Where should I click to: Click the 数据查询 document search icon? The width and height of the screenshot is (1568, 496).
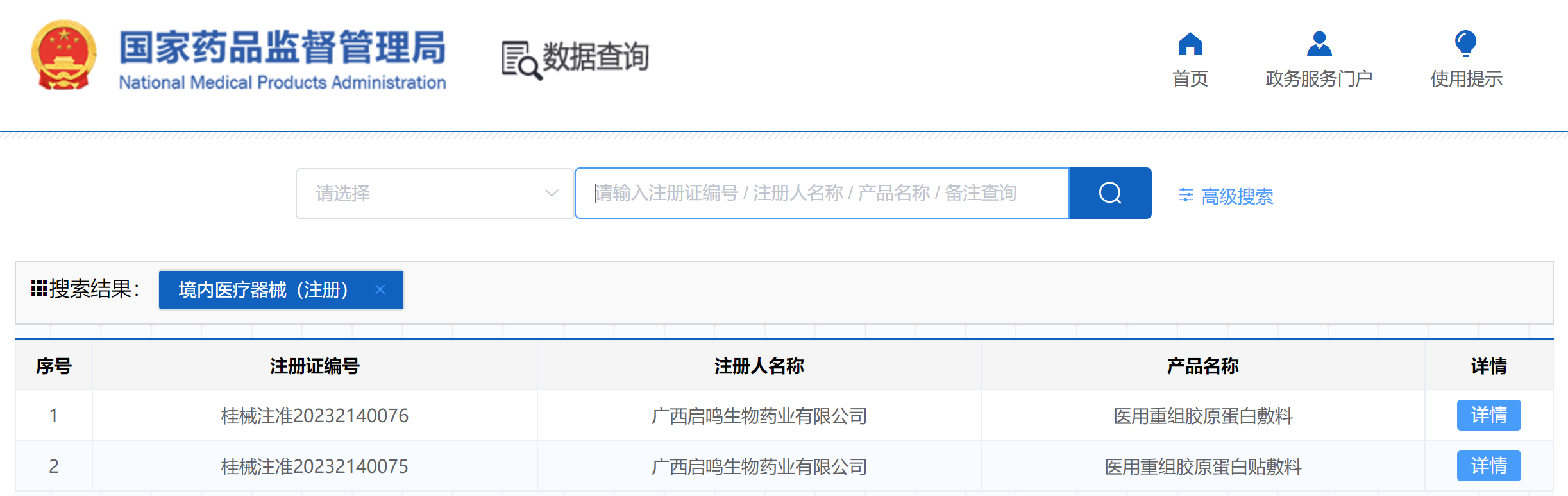coord(522,60)
